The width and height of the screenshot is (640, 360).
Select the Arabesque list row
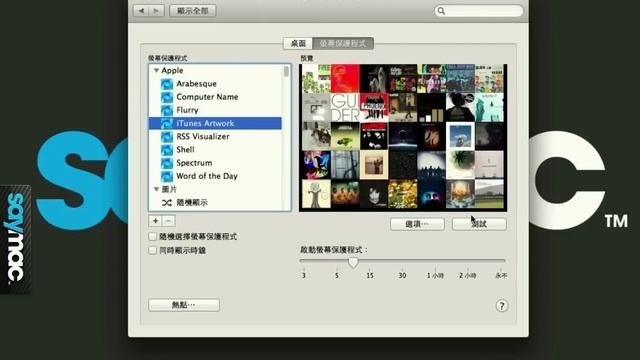click(x=215, y=84)
